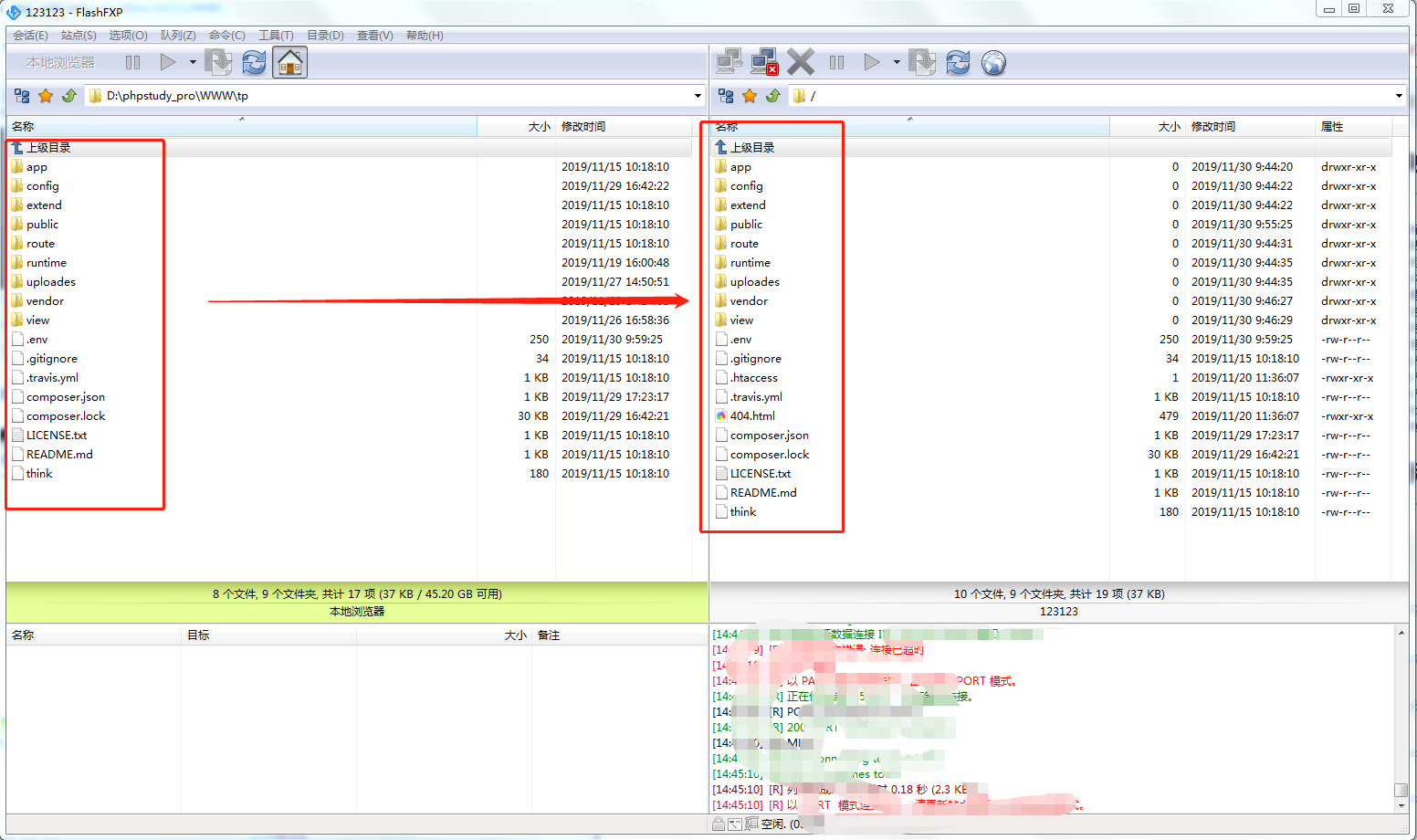This screenshot has width=1417, height=840.
Task: Click the disconnect icon with red X
Action: click(x=764, y=63)
